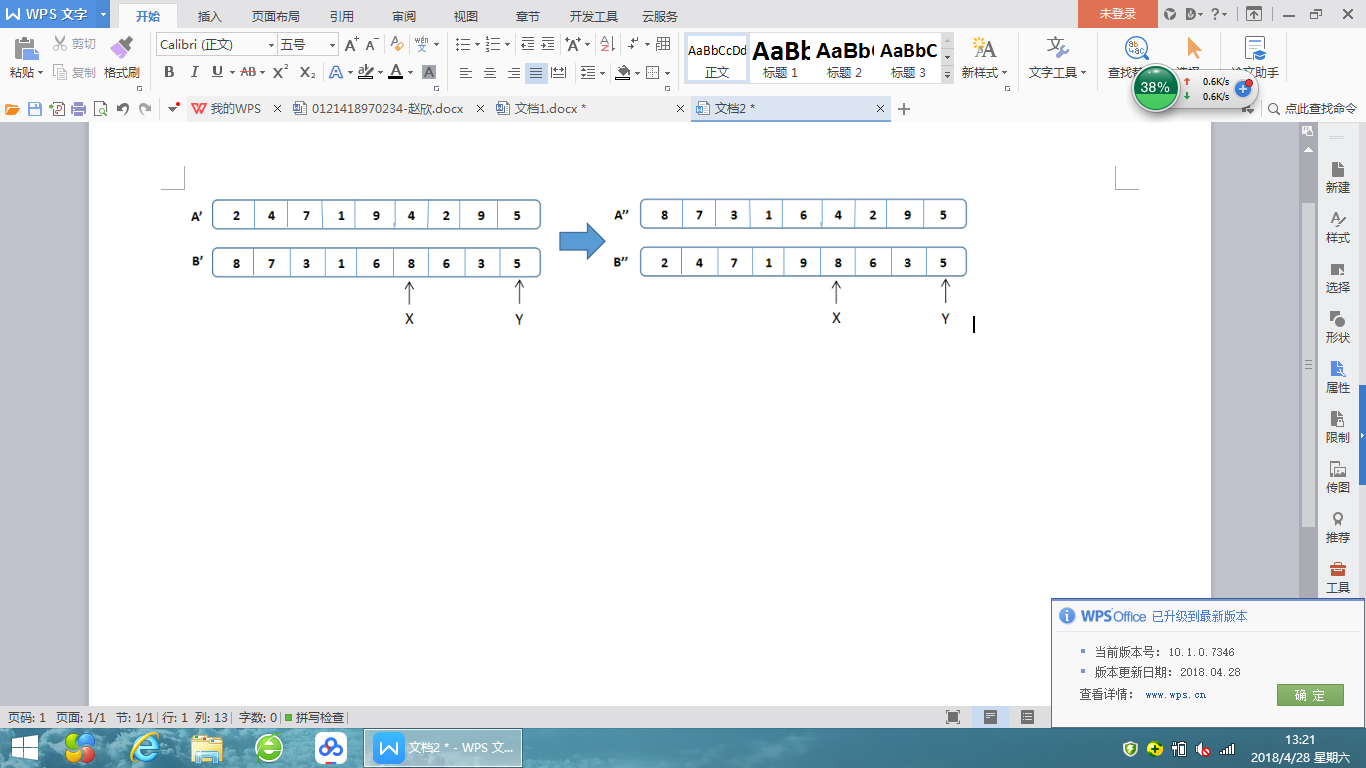Viewport: 1366px width, 768px height.
Task: Expand Paste options dropdown arrow
Action: tap(40, 73)
